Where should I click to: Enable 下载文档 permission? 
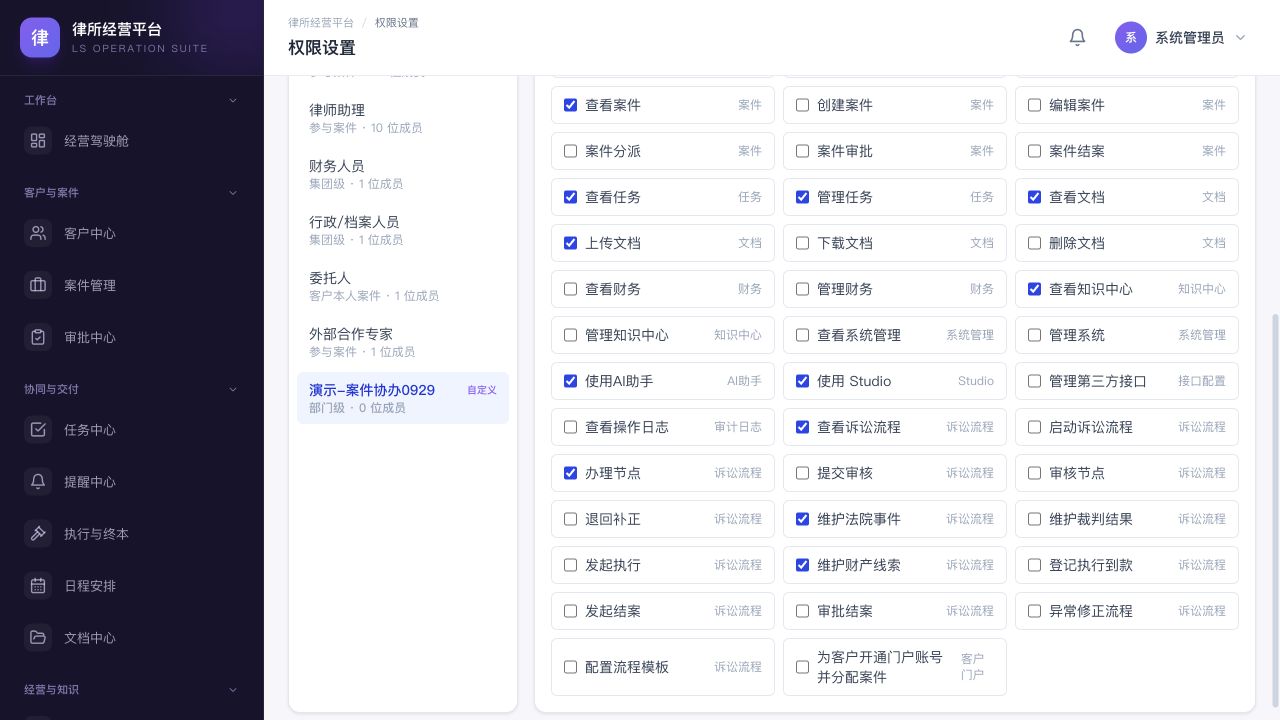pos(802,243)
